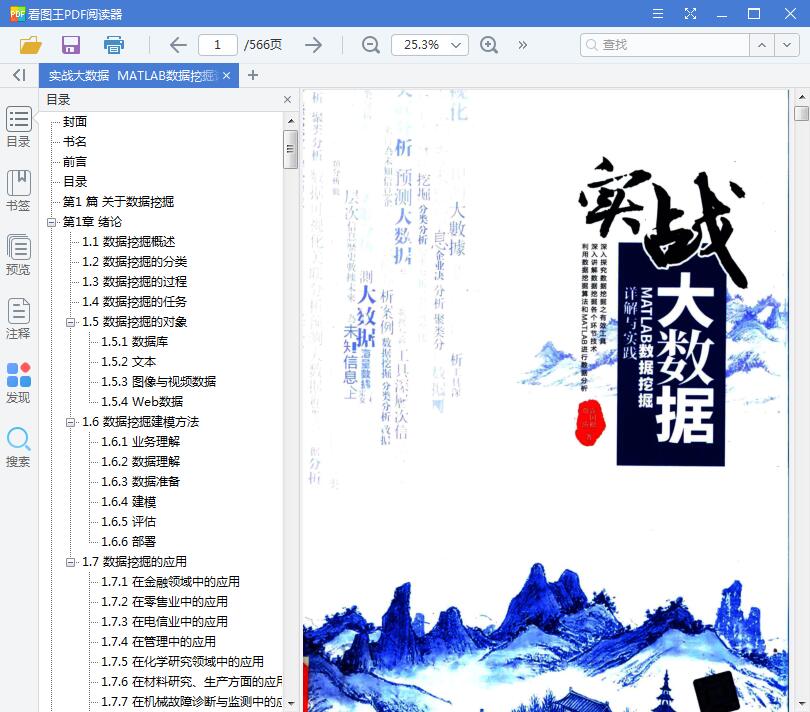Go to the previous page with the left arrow

click(x=178, y=45)
